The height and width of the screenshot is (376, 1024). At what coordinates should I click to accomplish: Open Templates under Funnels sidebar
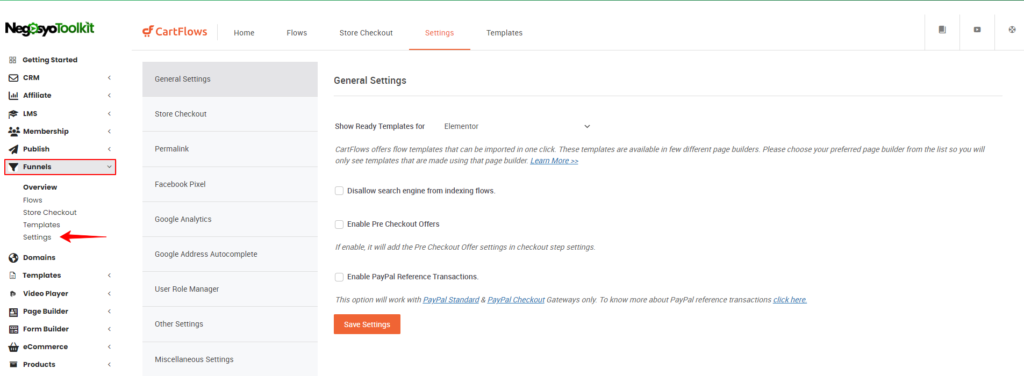tap(42, 225)
